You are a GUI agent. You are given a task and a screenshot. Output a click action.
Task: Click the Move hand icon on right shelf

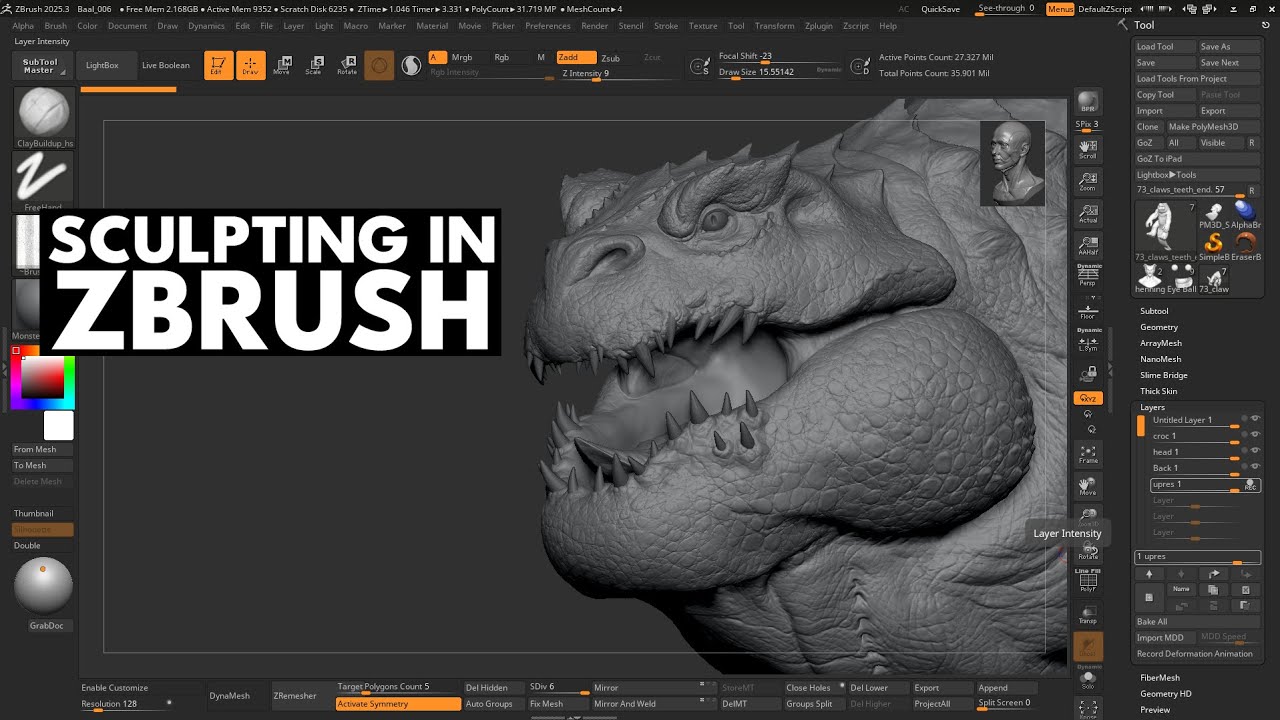1087,486
